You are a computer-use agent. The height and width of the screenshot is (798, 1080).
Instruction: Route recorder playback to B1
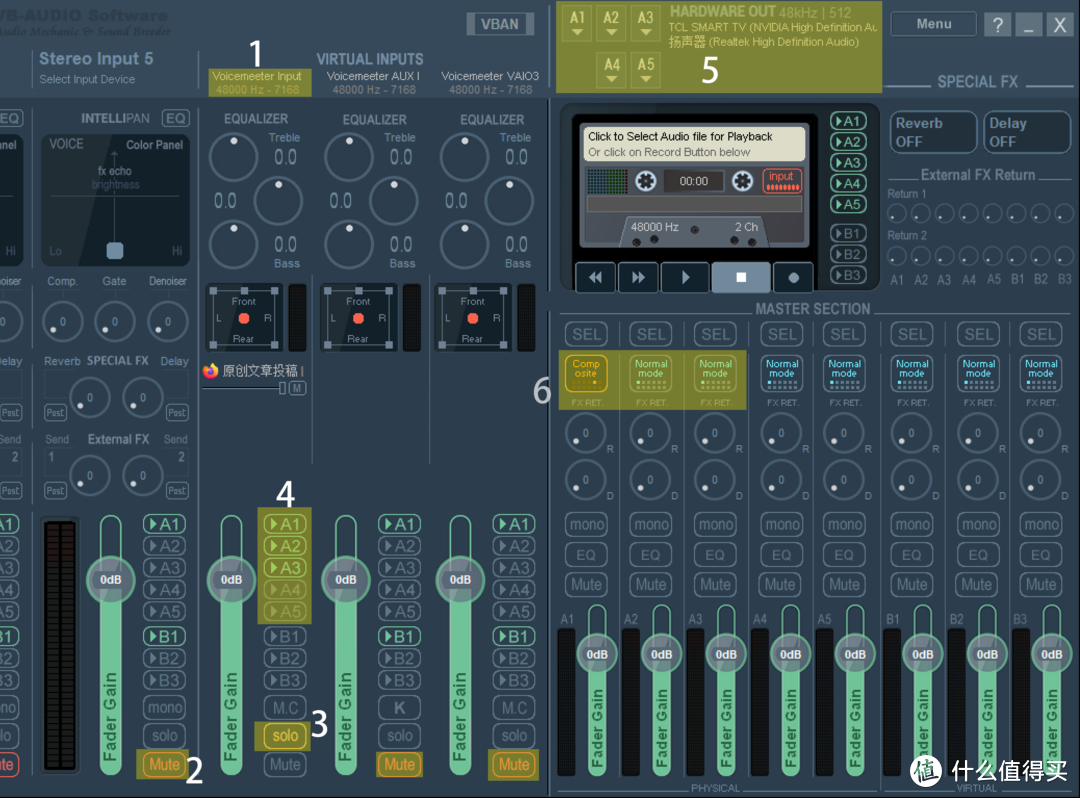point(848,233)
